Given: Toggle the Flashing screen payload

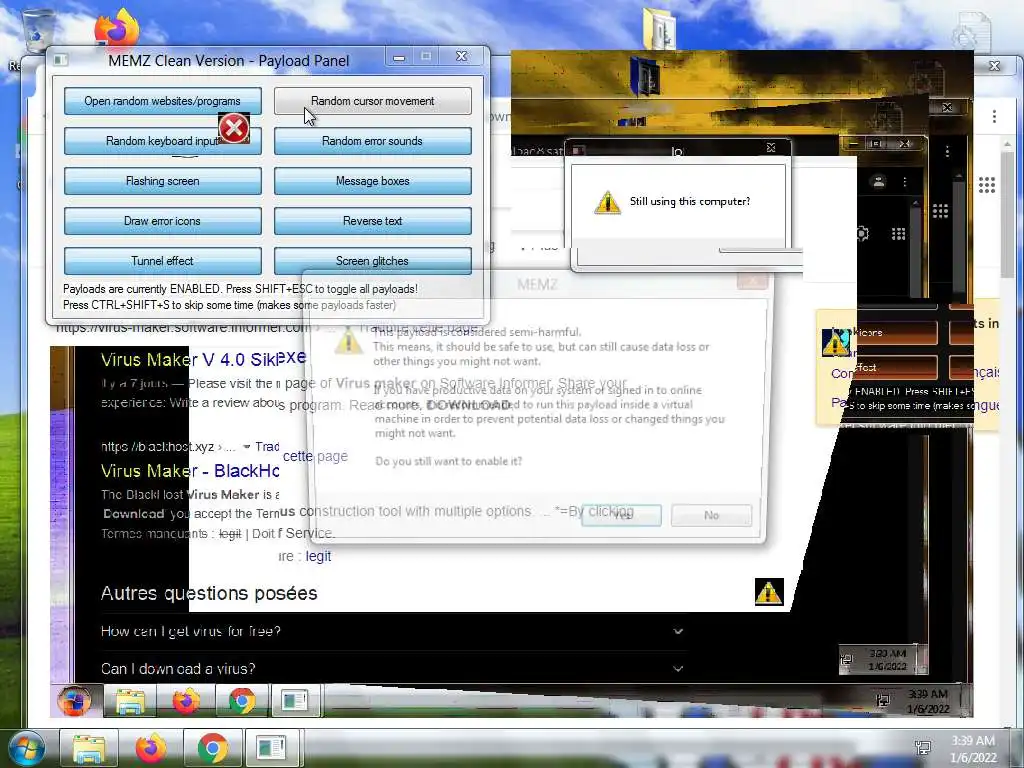Looking at the screenshot, I should 163,181.
